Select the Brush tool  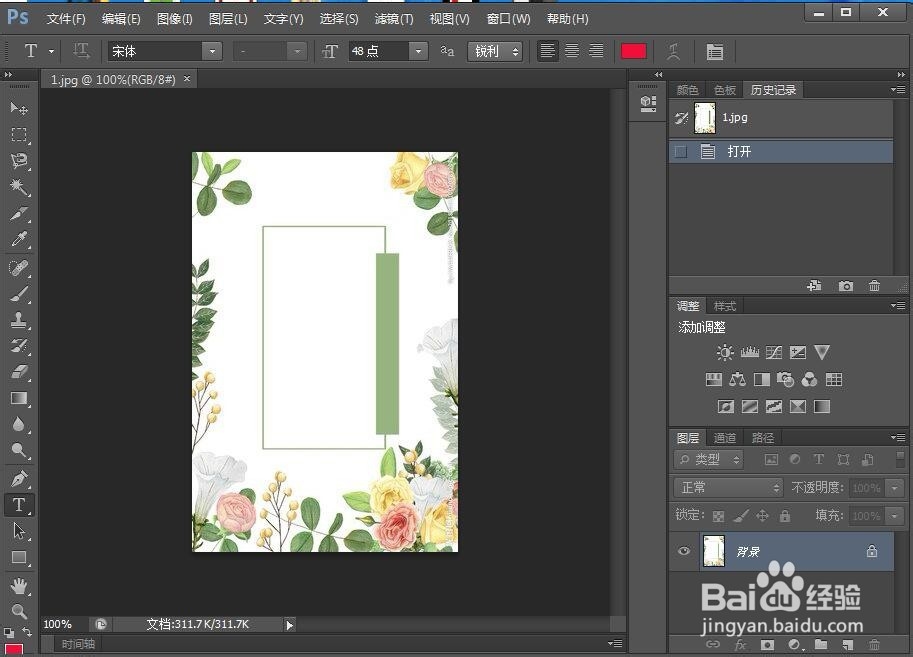coord(19,294)
